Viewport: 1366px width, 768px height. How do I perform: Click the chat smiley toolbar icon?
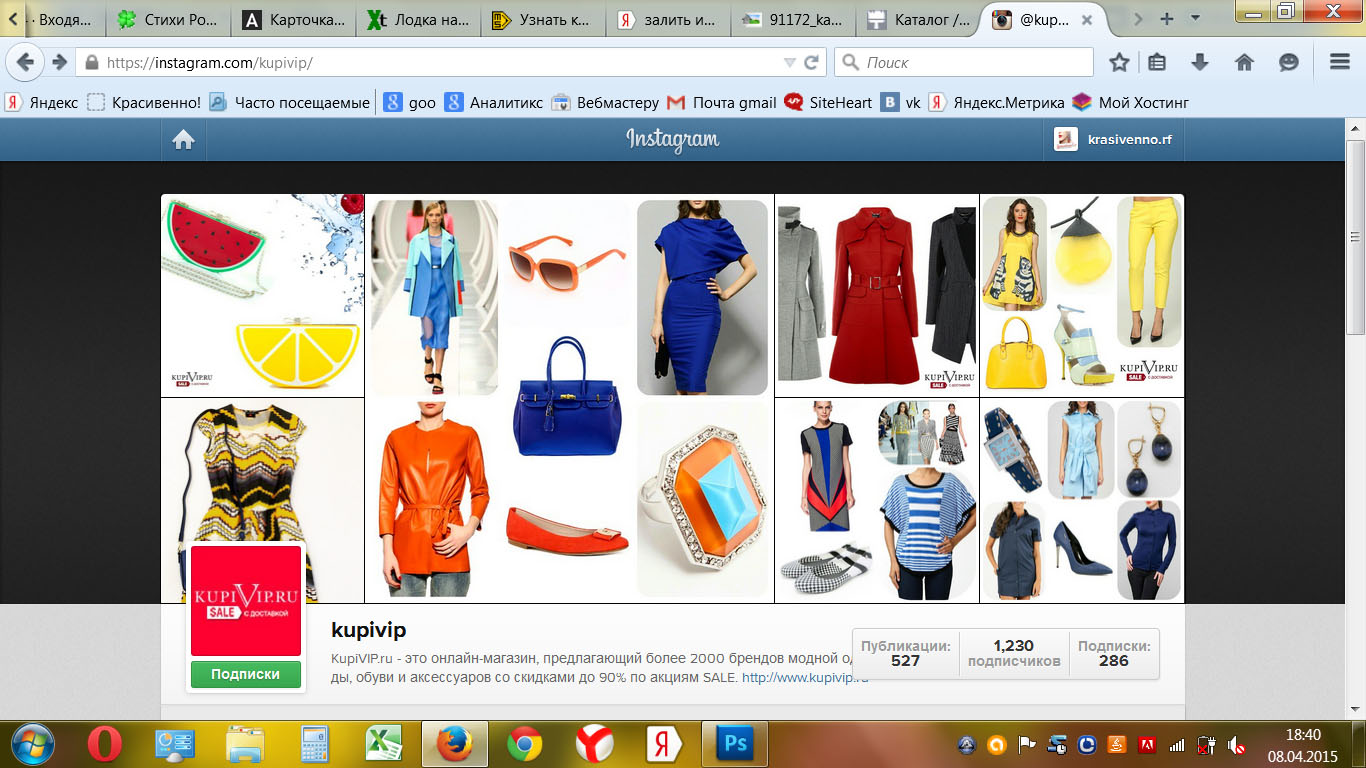(x=1289, y=62)
